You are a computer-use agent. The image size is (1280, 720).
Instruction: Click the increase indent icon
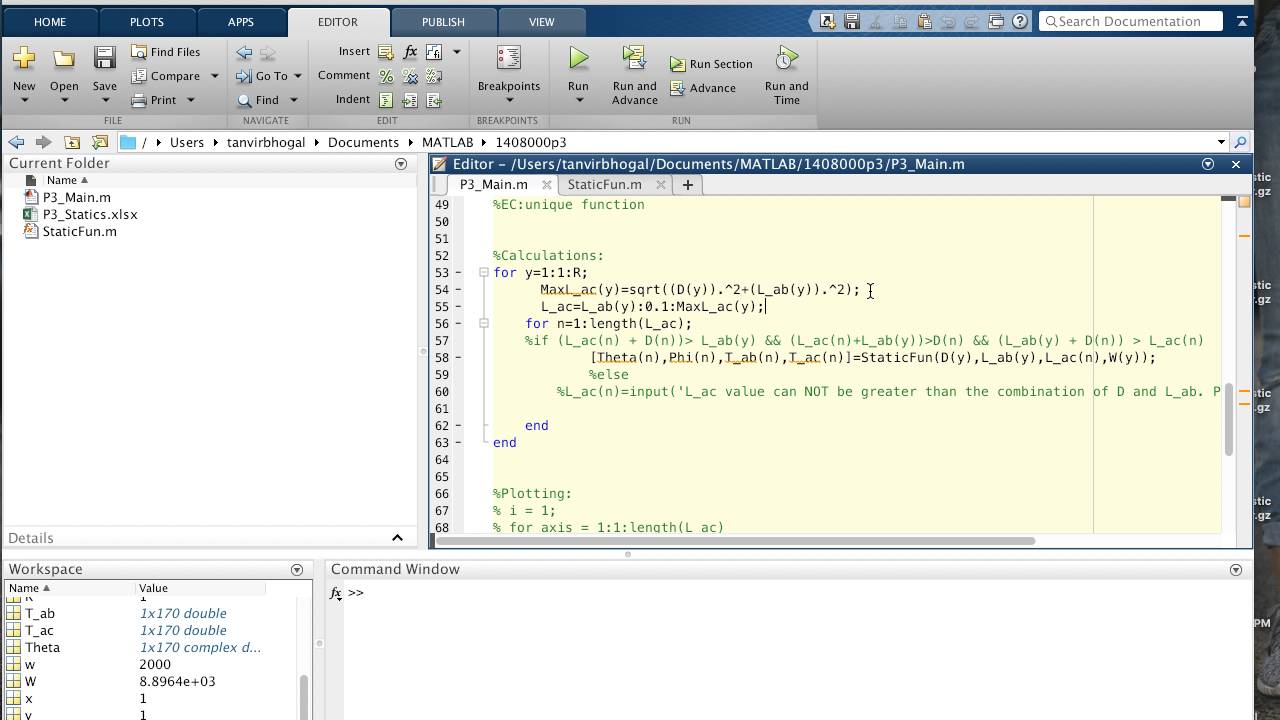[x=410, y=100]
